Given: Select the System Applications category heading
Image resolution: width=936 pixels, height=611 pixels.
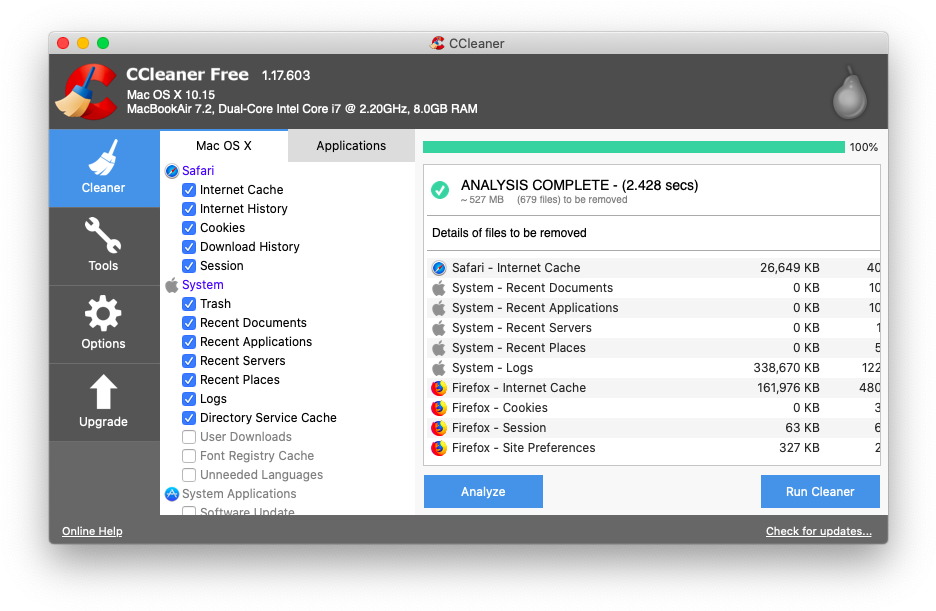Looking at the screenshot, I should [x=239, y=494].
